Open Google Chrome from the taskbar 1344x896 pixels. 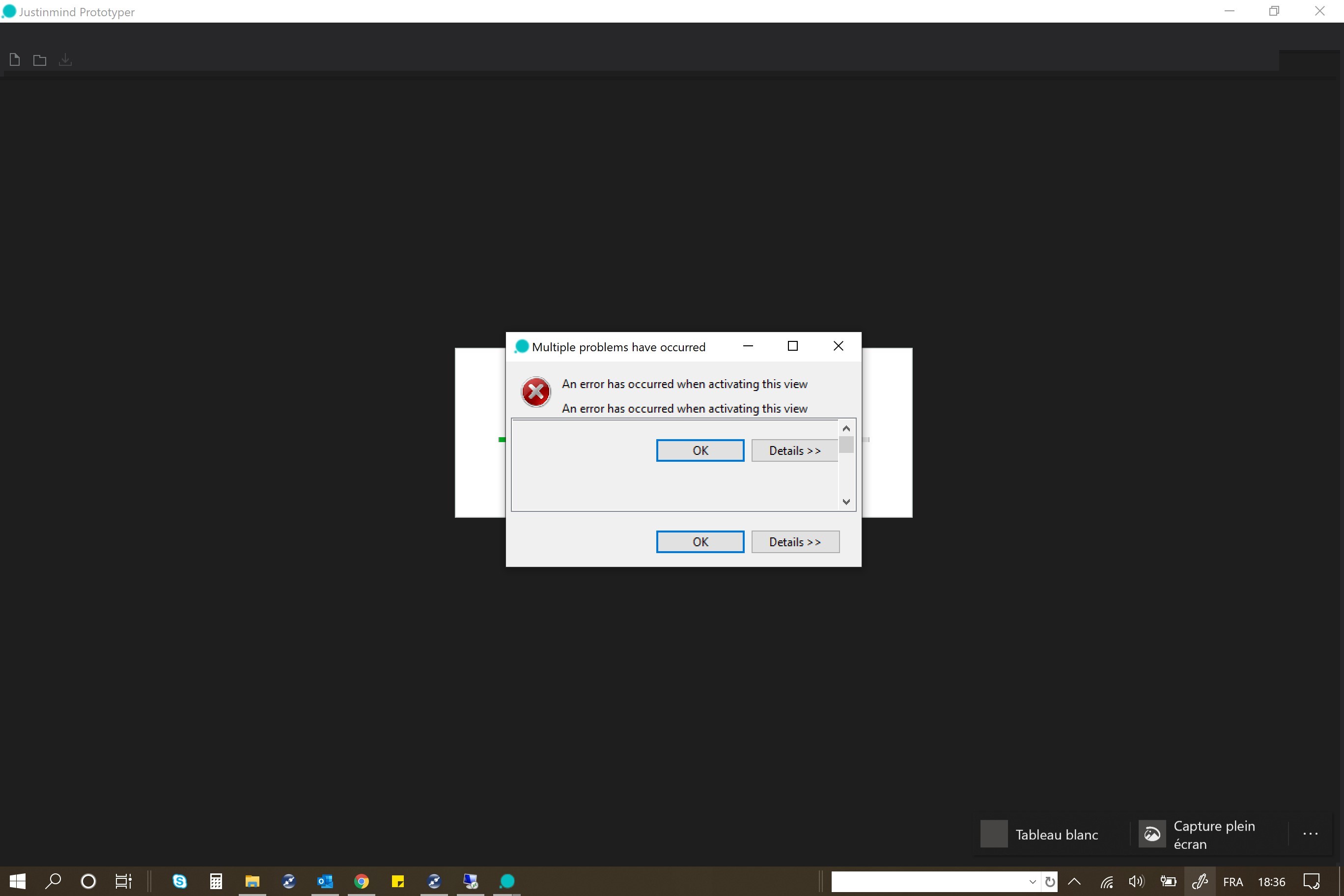(361, 881)
